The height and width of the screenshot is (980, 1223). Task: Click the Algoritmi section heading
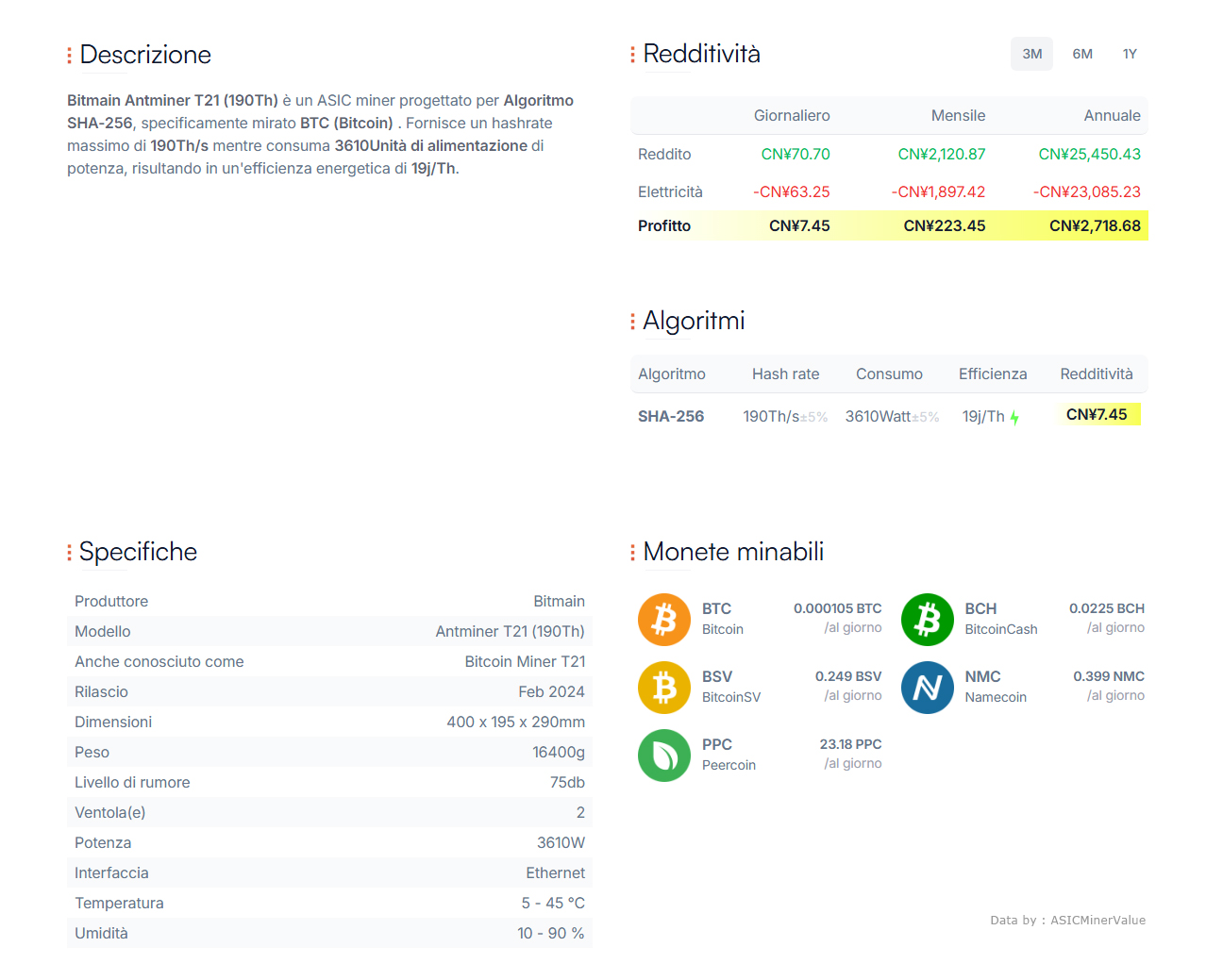coord(694,321)
